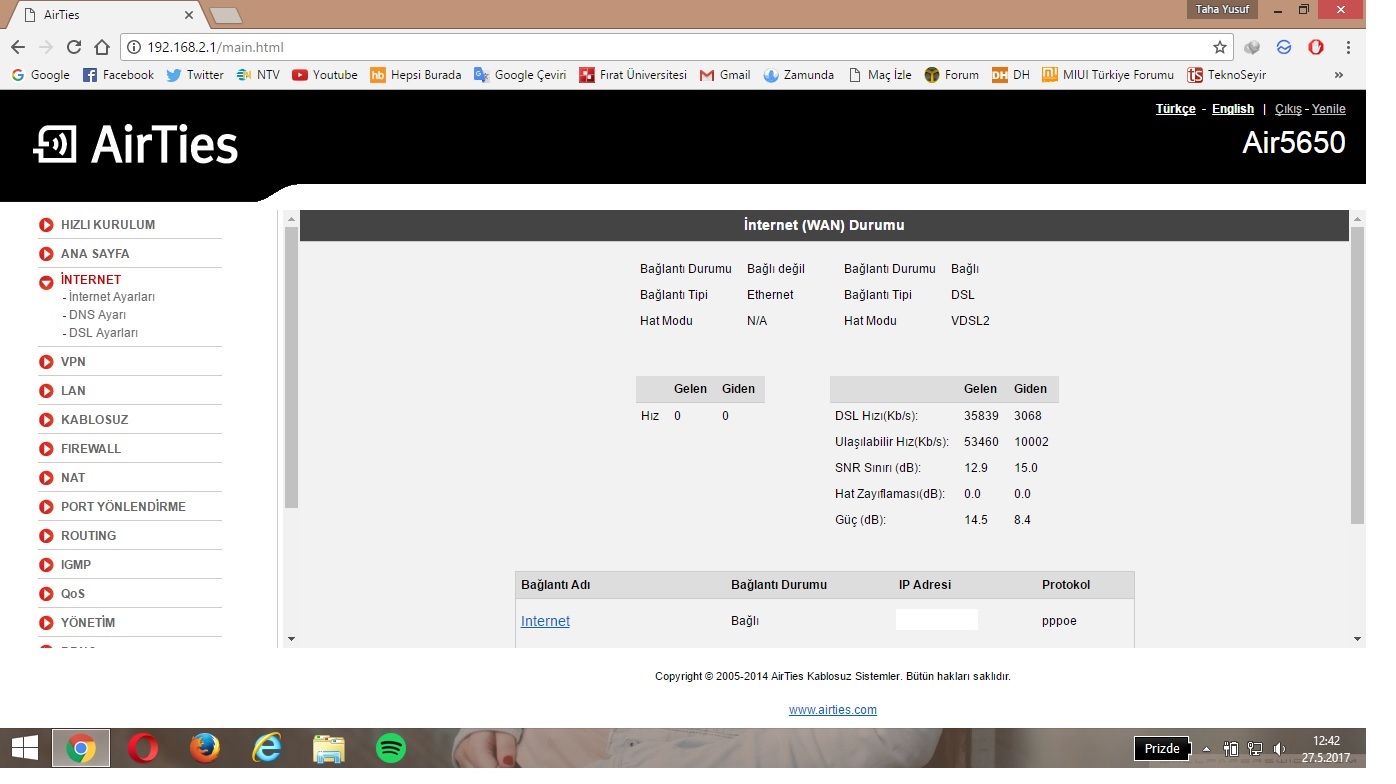
Task: Open the Zamunda bookmark
Action: point(798,75)
